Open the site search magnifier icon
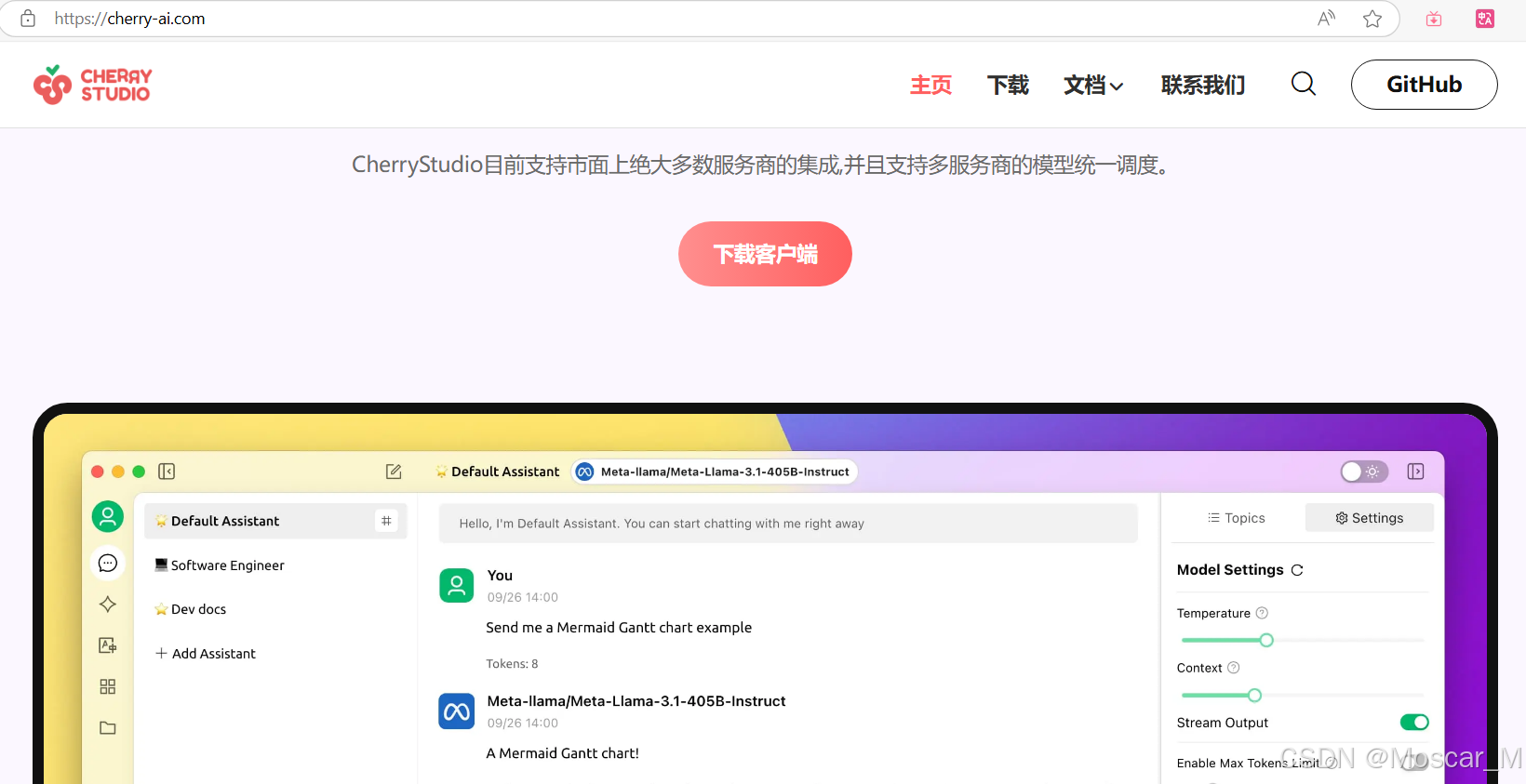The height and width of the screenshot is (784, 1526). (x=1304, y=85)
